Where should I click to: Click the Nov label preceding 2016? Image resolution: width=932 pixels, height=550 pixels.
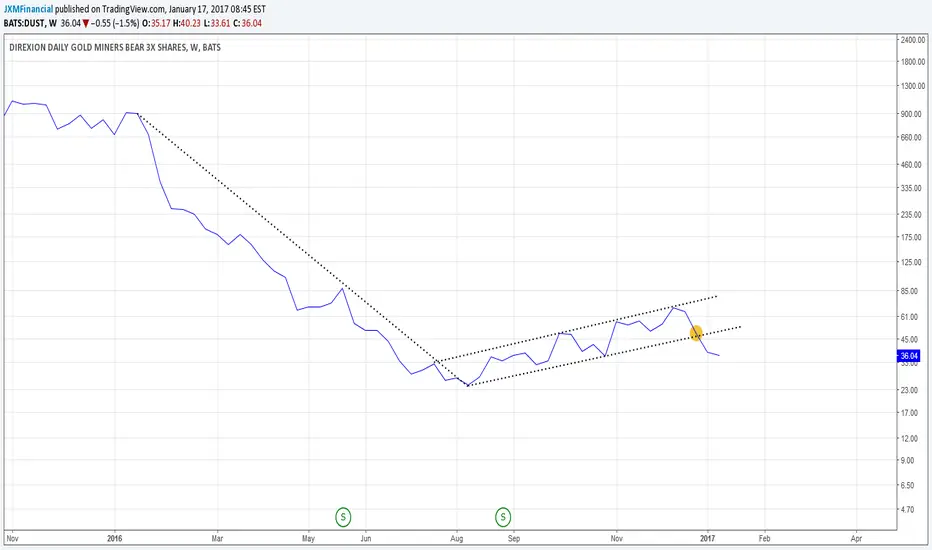pos(12,539)
